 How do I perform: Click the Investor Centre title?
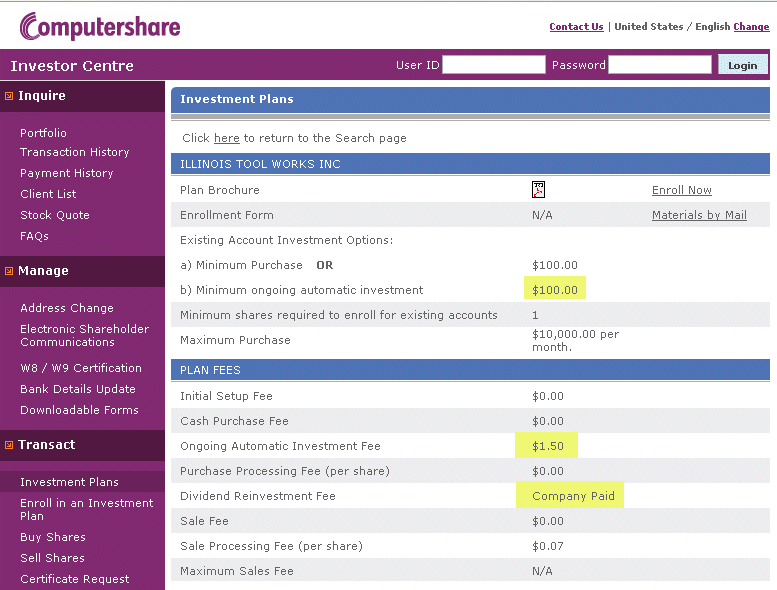72,65
